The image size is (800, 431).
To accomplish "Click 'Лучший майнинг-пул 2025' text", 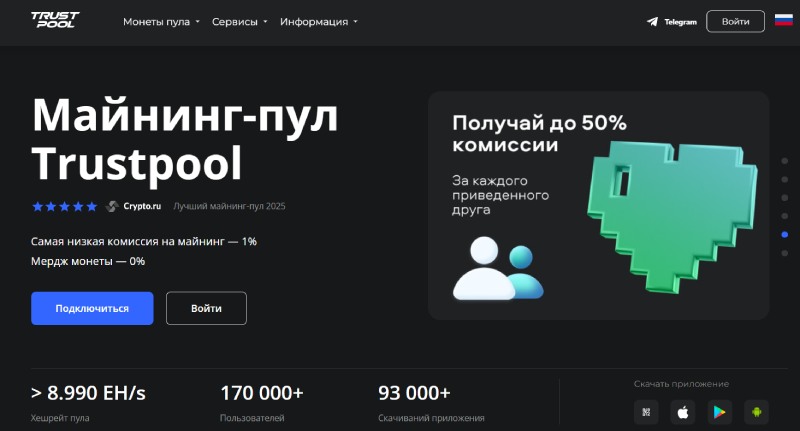I will coord(229,206).
